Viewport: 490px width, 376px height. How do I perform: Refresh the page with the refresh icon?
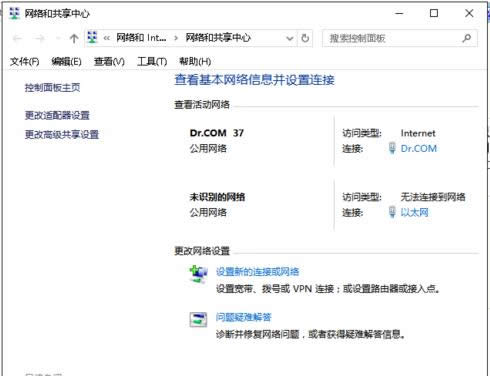pyautogui.click(x=305, y=38)
